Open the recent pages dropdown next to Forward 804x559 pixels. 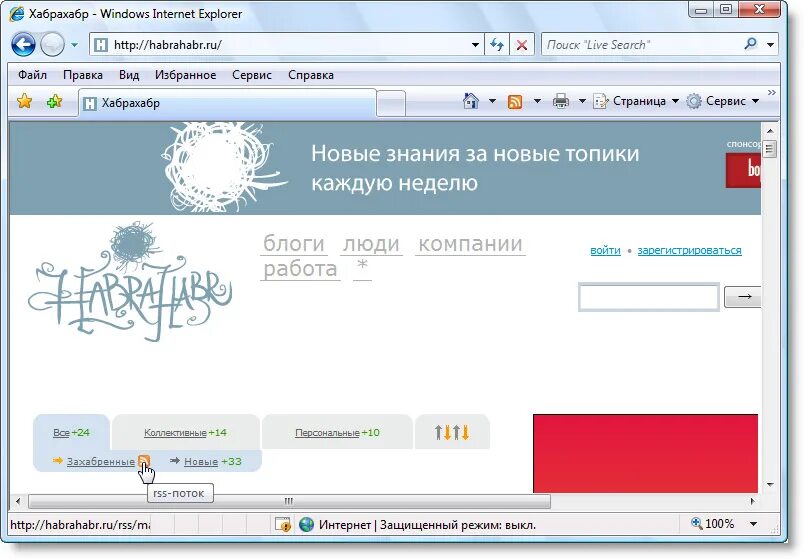point(74,45)
